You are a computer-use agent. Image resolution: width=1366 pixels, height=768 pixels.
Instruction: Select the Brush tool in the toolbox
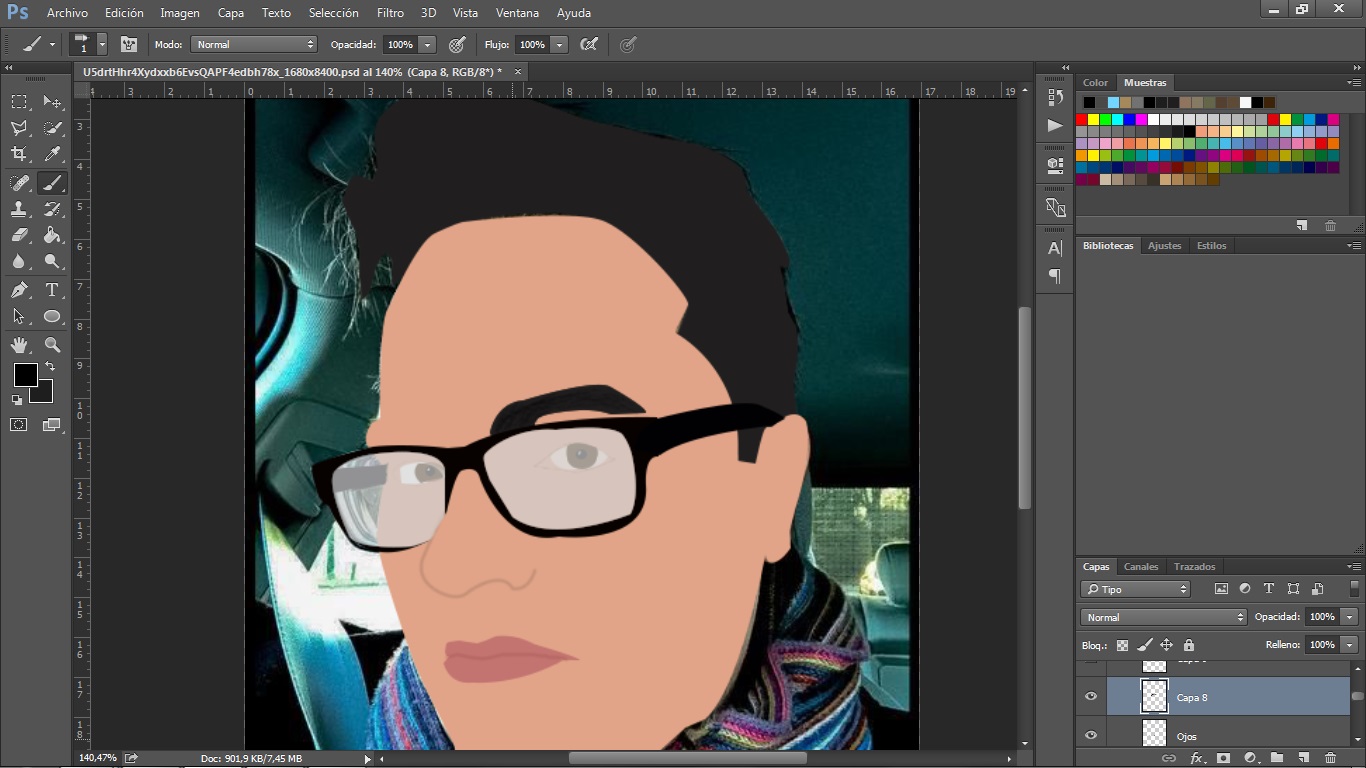52,183
